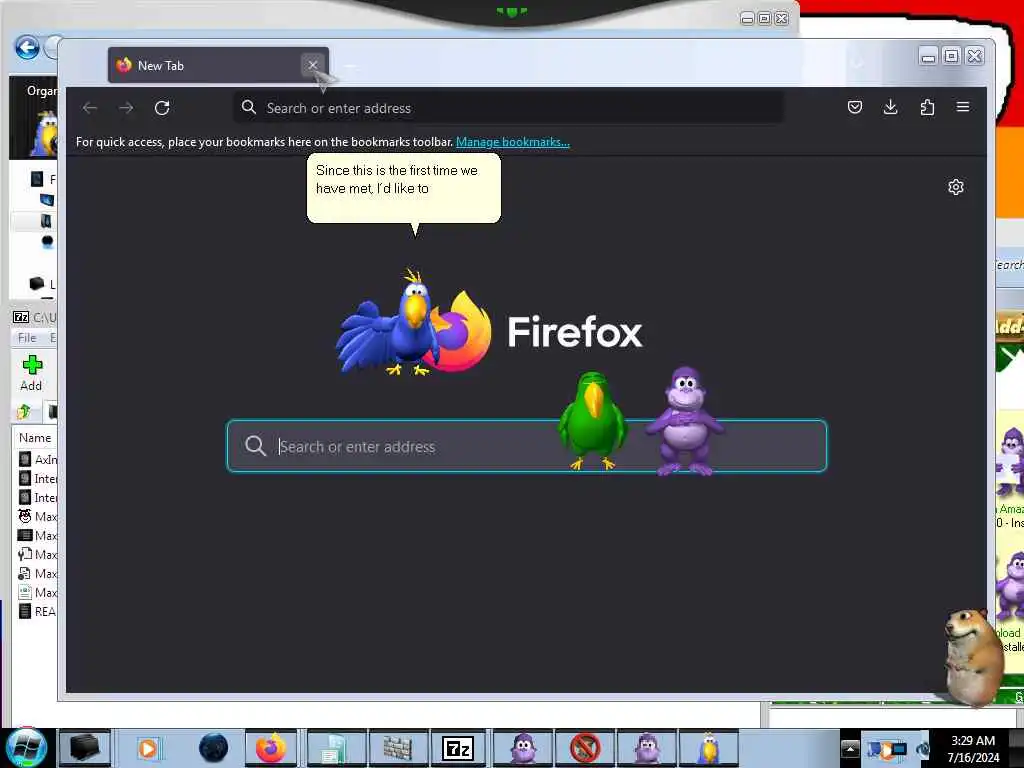Screen dimensions: 1024x768
Task: Click the Manage bookmarks link
Action: pyautogui.click(x=513, y=142)
